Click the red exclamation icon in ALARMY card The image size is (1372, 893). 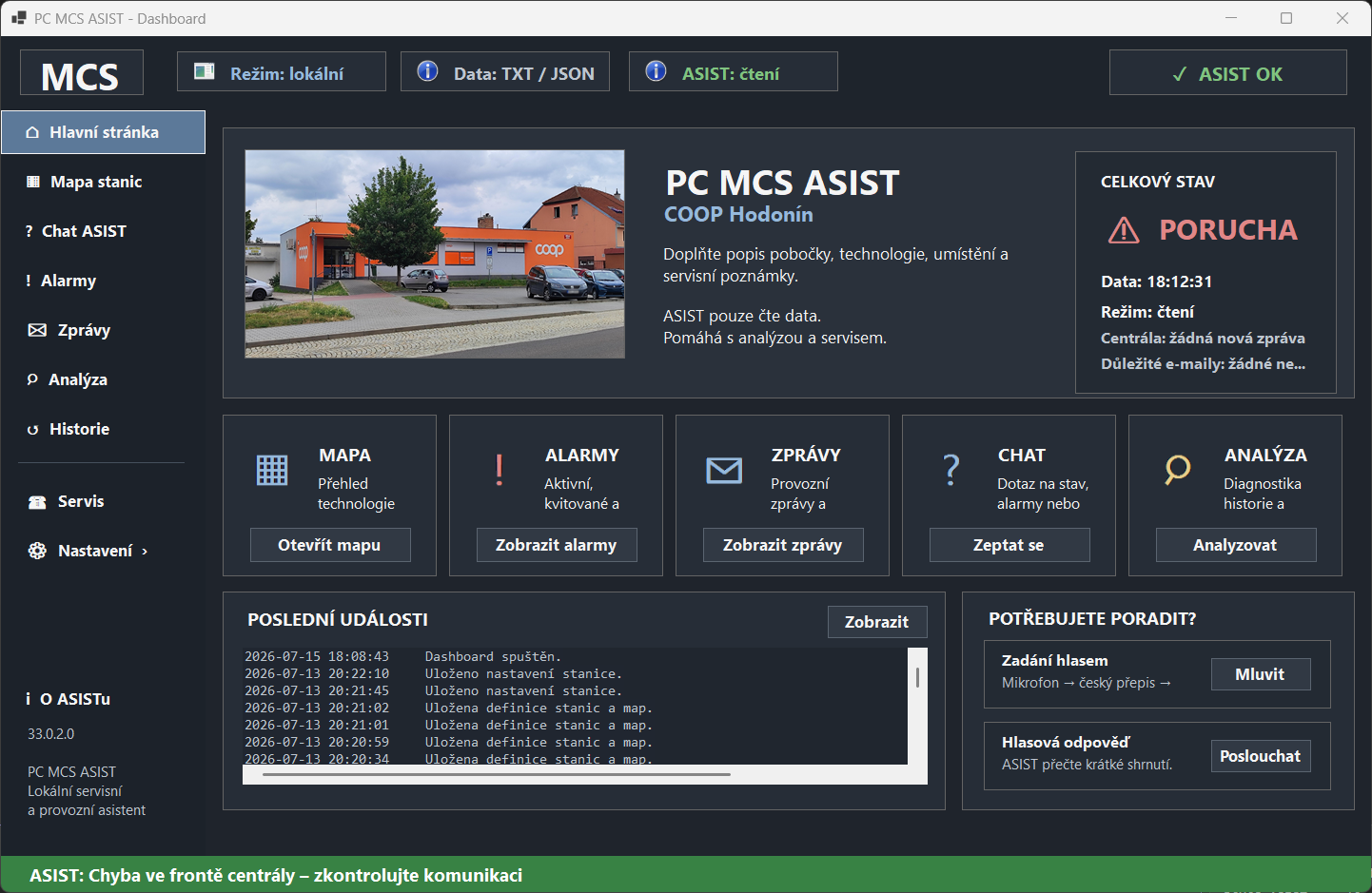[499, 470]
